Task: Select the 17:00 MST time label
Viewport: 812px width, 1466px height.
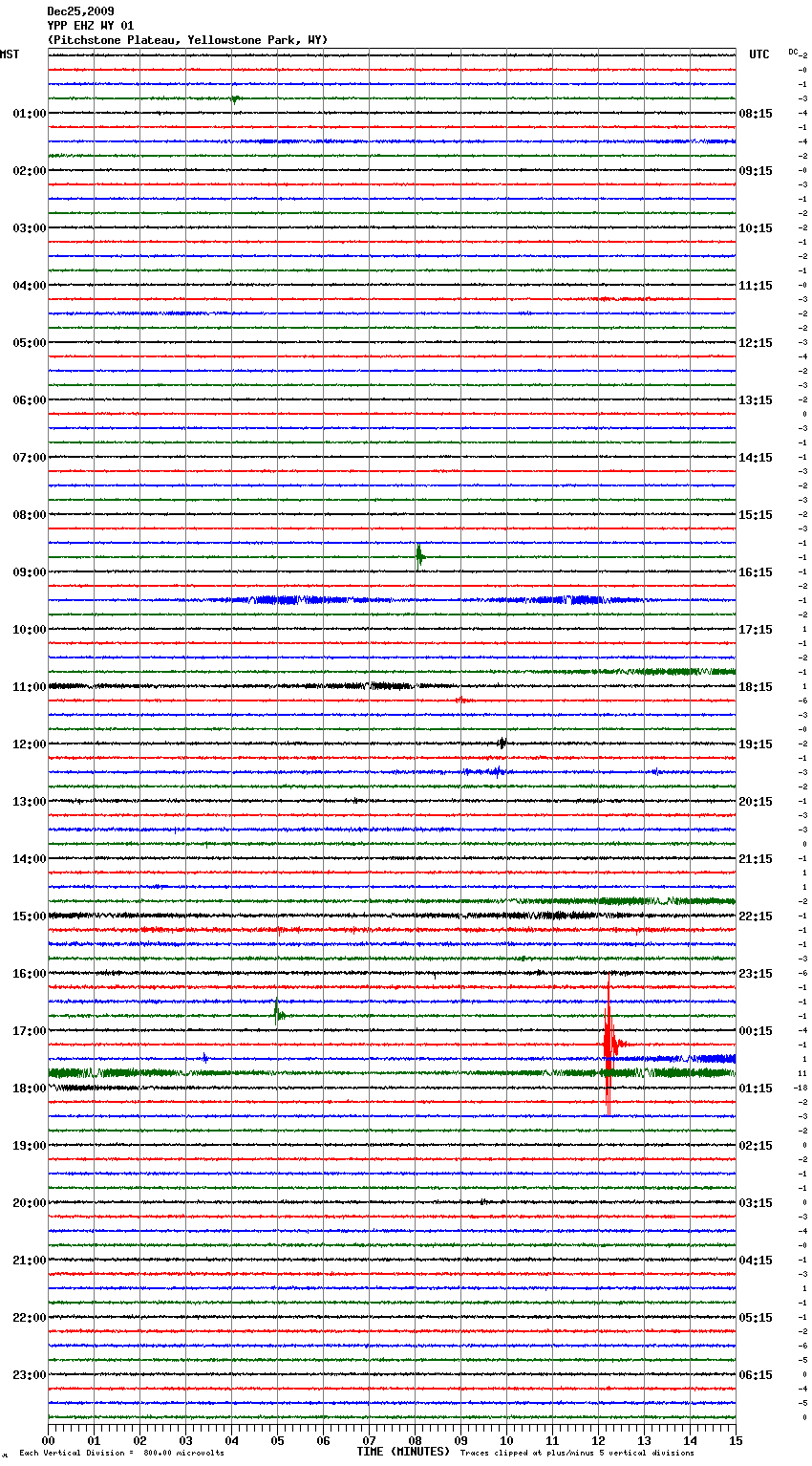Action: click(30, 1031)
